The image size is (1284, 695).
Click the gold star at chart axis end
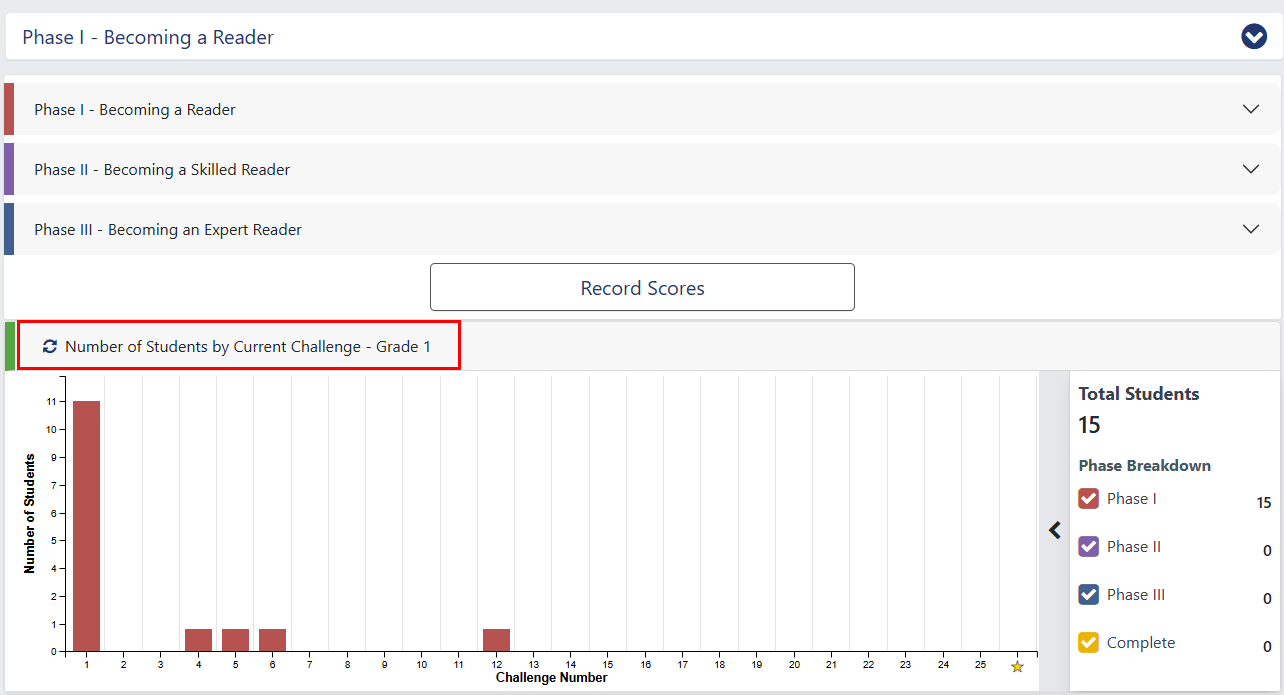pos(1017,666)
